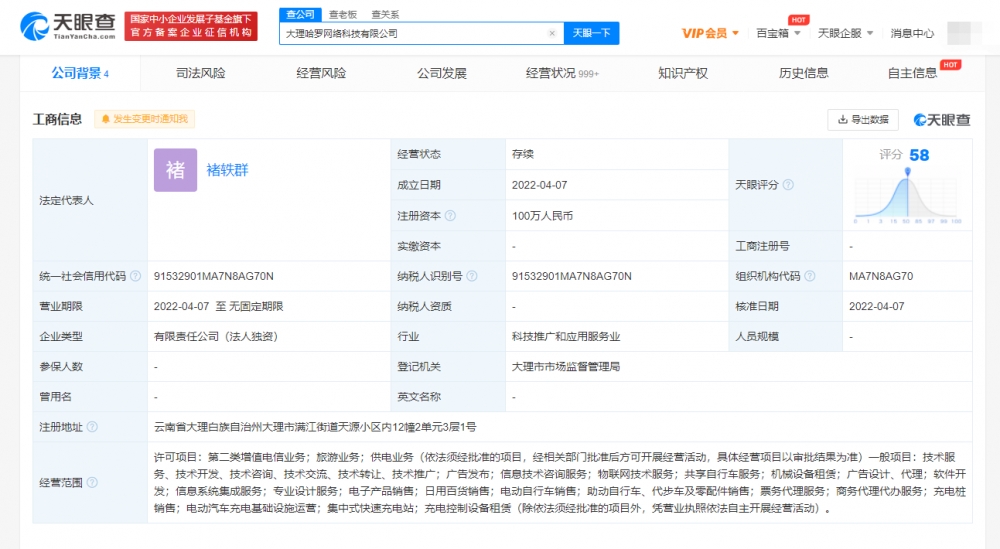Click the help icon next to 天眼评分
This screenshot has height=549, width=1000.
tap(788, 185)
